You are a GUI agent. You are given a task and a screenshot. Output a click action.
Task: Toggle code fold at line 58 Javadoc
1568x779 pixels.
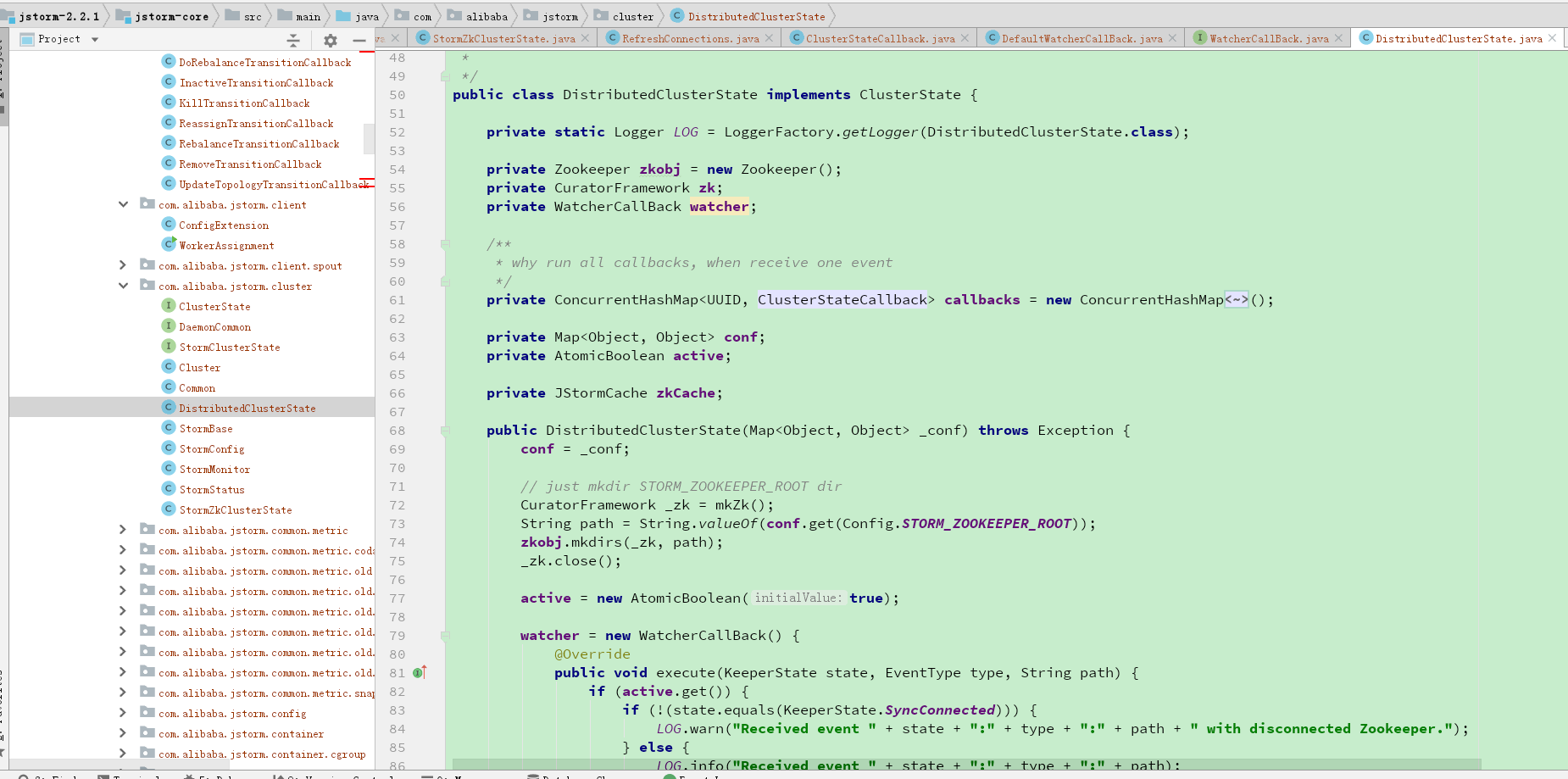click(445, 244)
